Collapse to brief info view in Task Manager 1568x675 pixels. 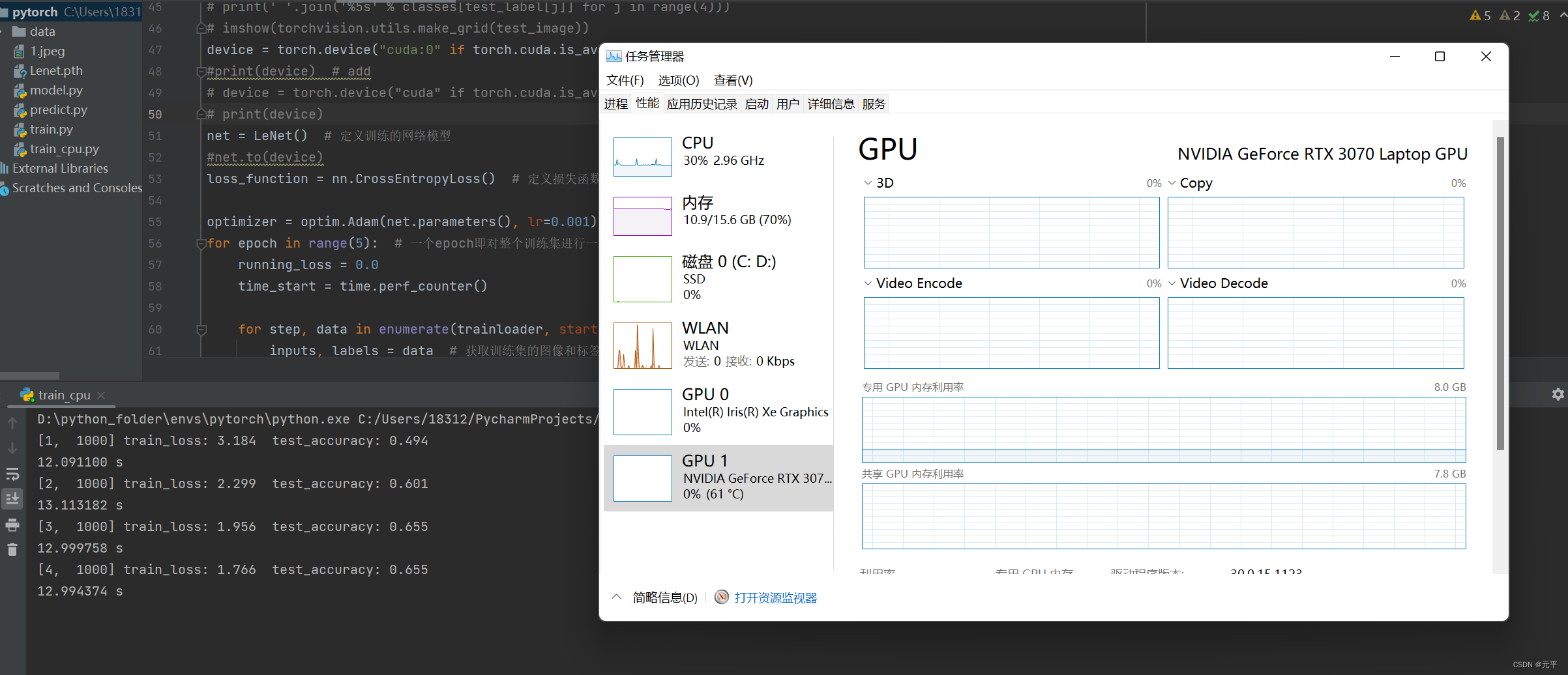(656, 597)
